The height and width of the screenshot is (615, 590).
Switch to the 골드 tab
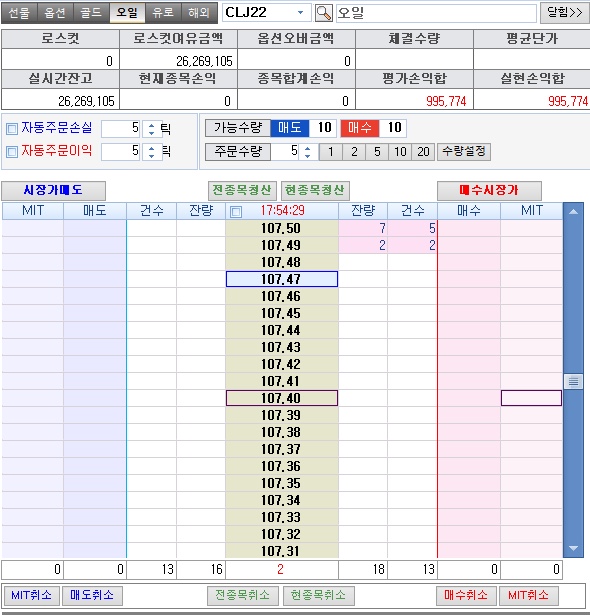coord(91,13)
